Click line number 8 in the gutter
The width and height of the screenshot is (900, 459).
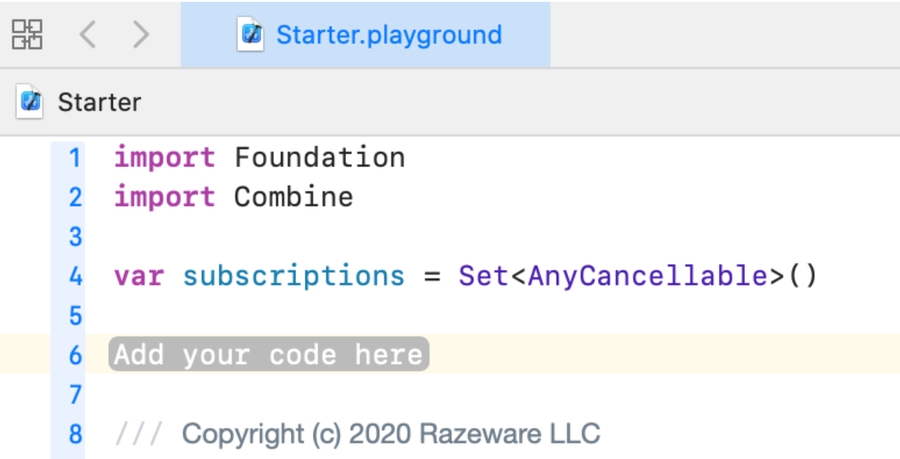(x=75, y=434)
